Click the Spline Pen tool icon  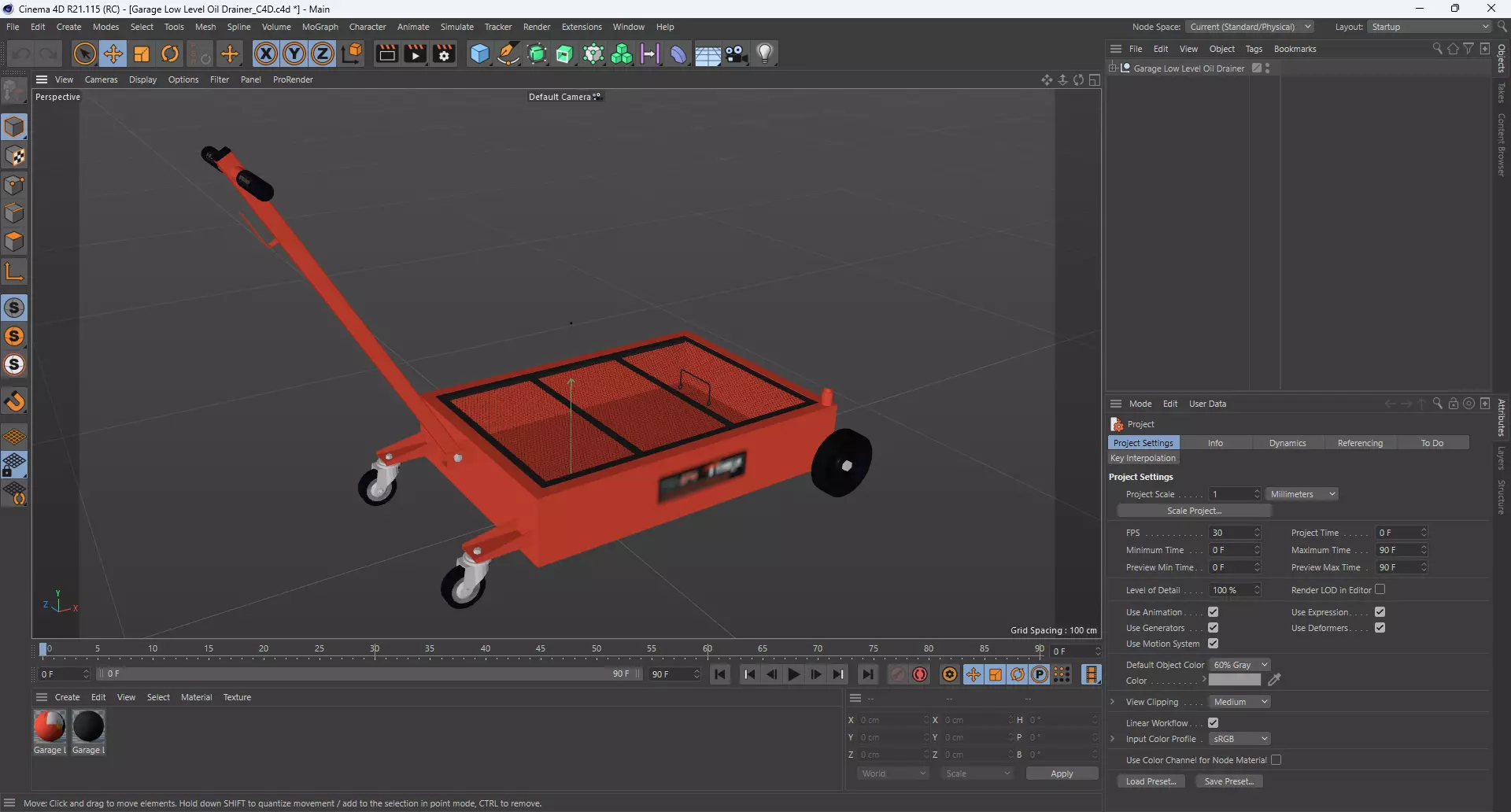pyautogui.click(x=508, y=54)
